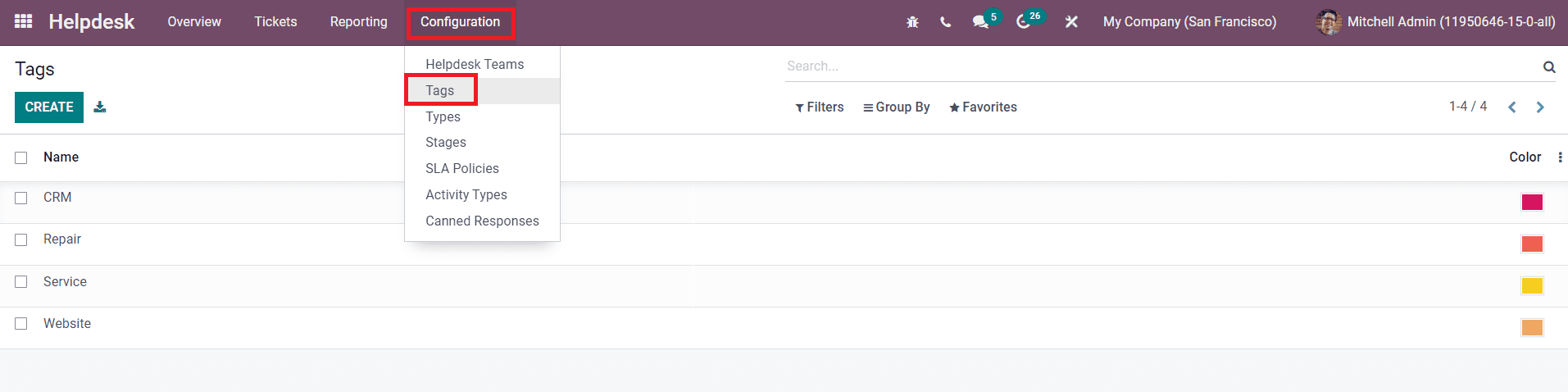Click the import records download icon
The height and width of the screenshot is (392, 1568).
click(100, 107)
